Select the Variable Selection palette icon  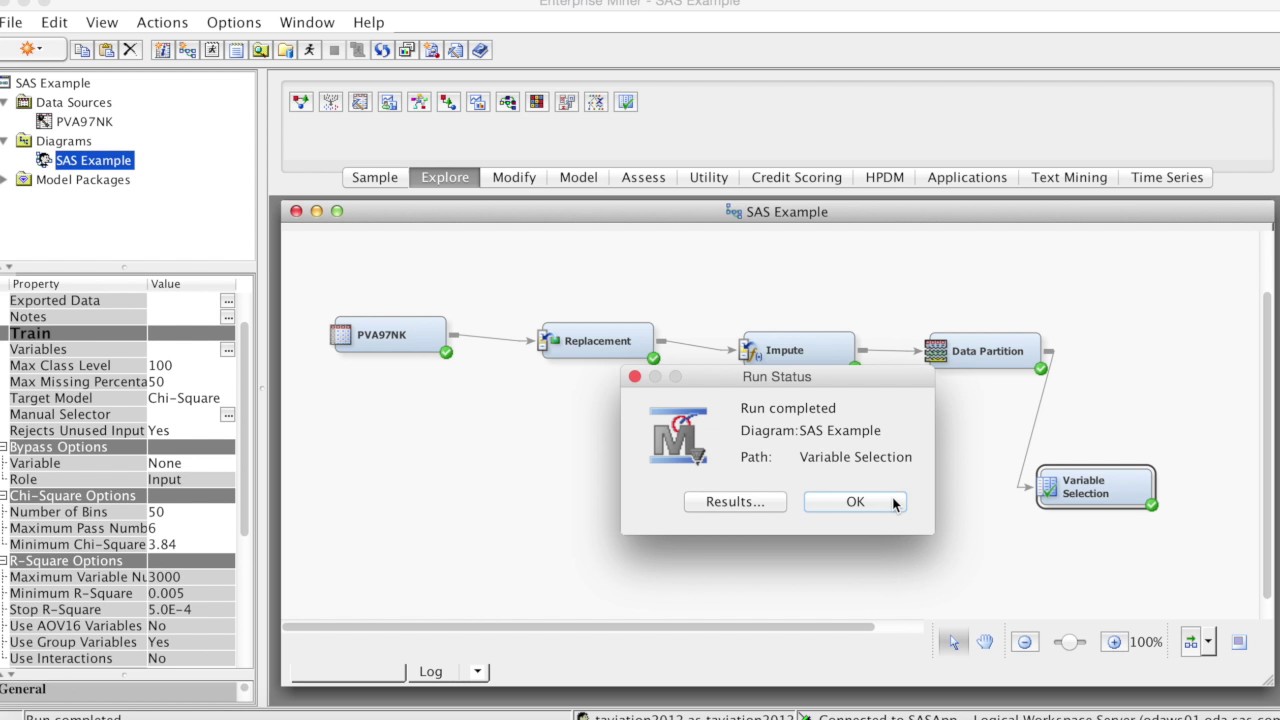(625, 102)
